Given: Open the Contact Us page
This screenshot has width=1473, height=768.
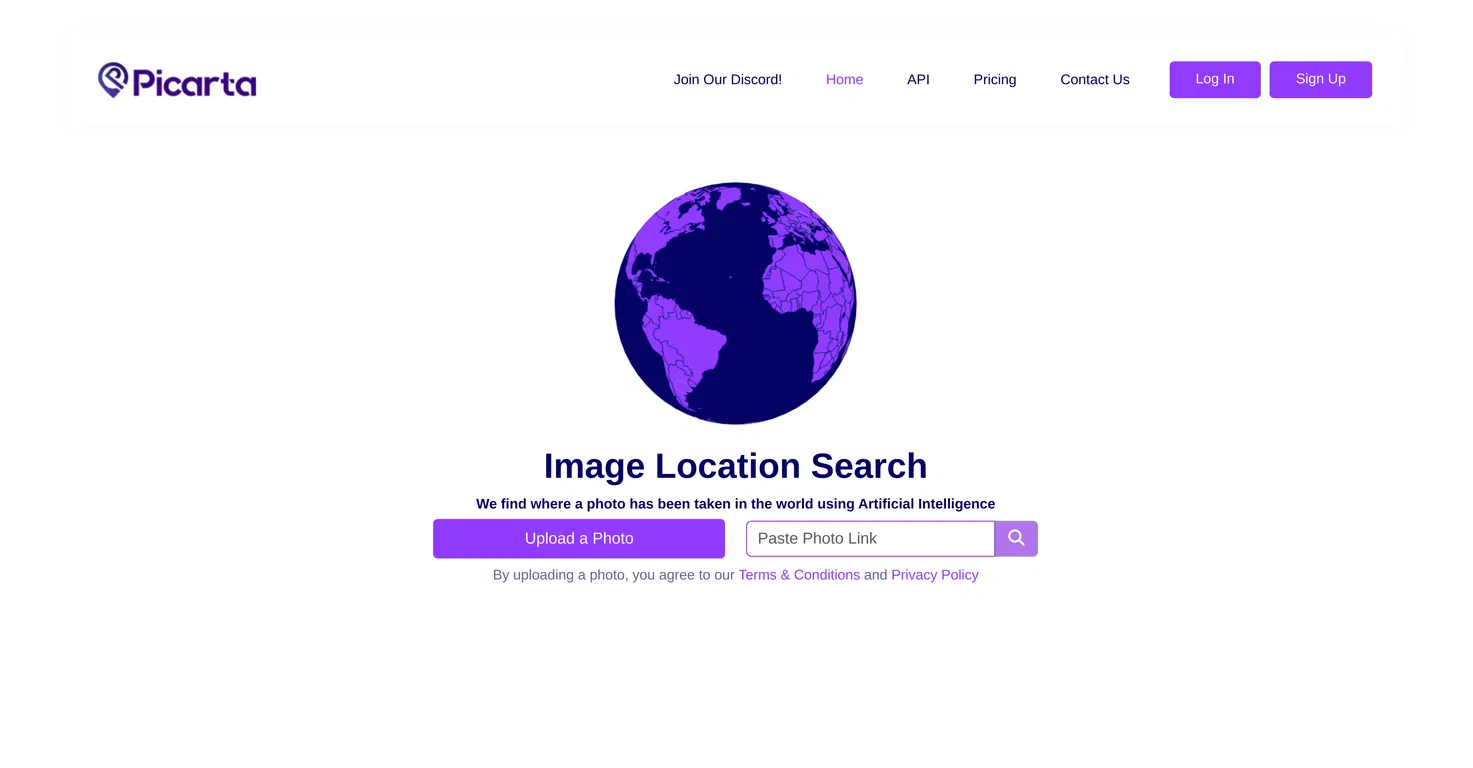Looking at the screenshot, I should (x=1095, y=80).
